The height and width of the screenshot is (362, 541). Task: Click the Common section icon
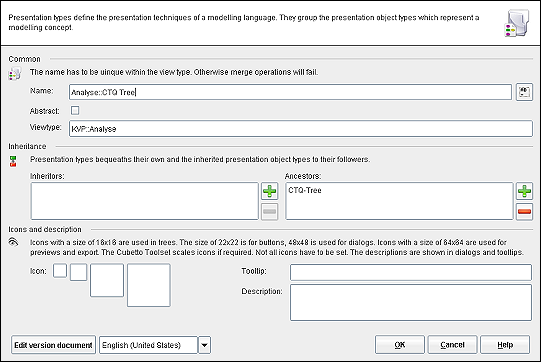14,74
